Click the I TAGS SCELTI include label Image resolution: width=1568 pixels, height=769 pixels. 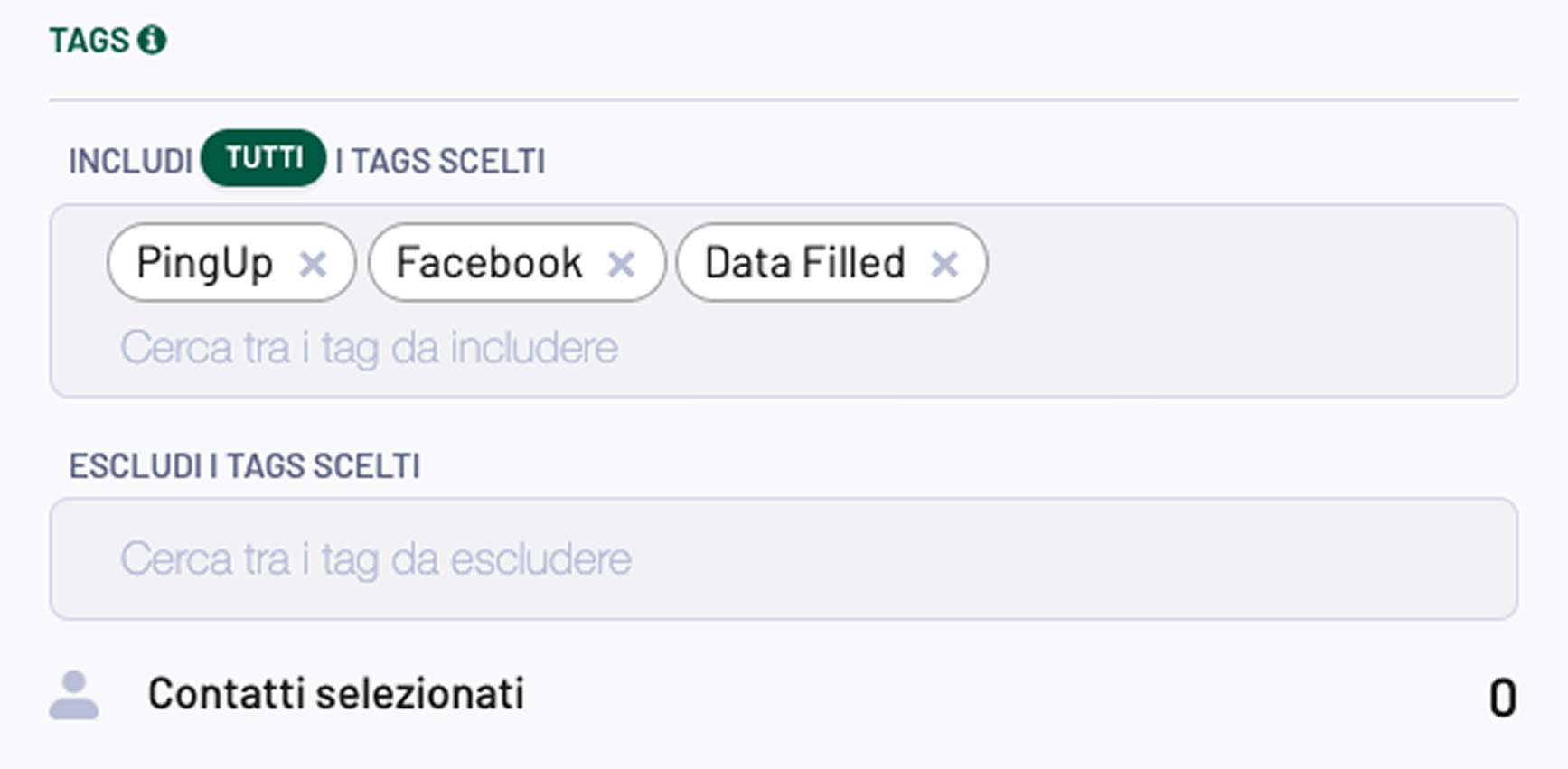pyautogui.click(x=440, y=162)
